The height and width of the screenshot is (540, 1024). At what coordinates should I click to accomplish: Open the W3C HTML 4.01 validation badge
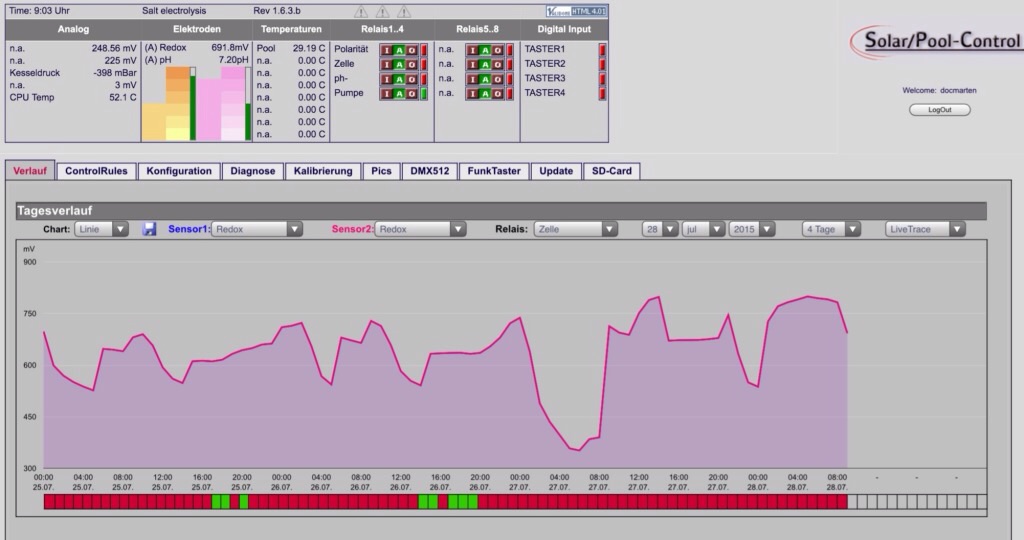[x=577, y=11]
